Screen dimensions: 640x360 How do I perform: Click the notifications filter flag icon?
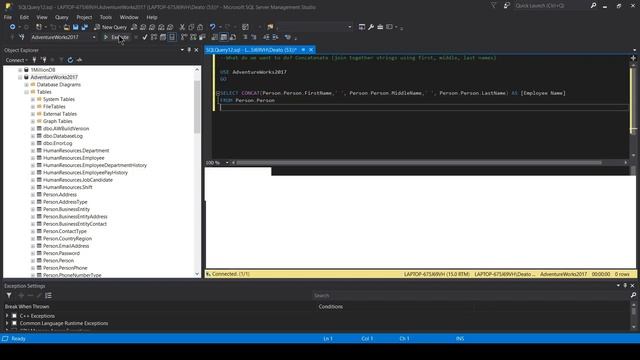tap(493, 6)
